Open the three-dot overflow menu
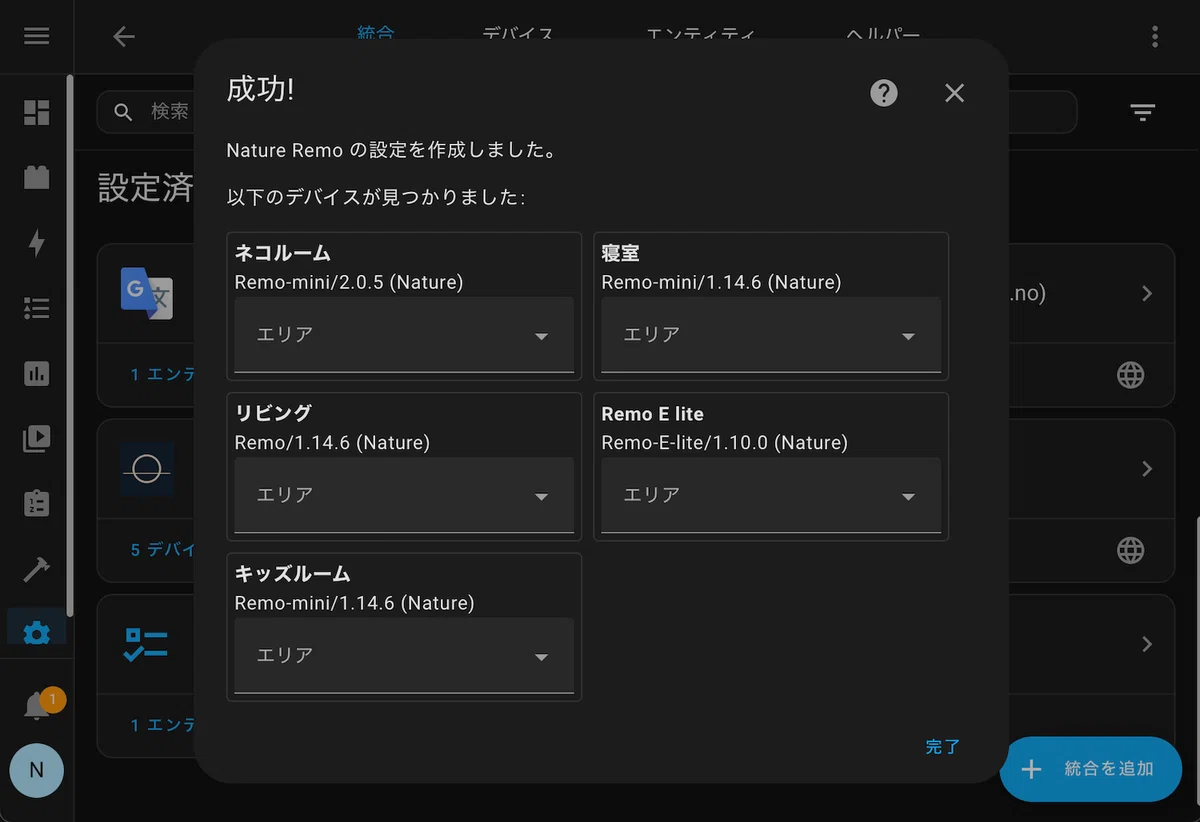This screenshot has width=1200, height=822. [1155, 37]
